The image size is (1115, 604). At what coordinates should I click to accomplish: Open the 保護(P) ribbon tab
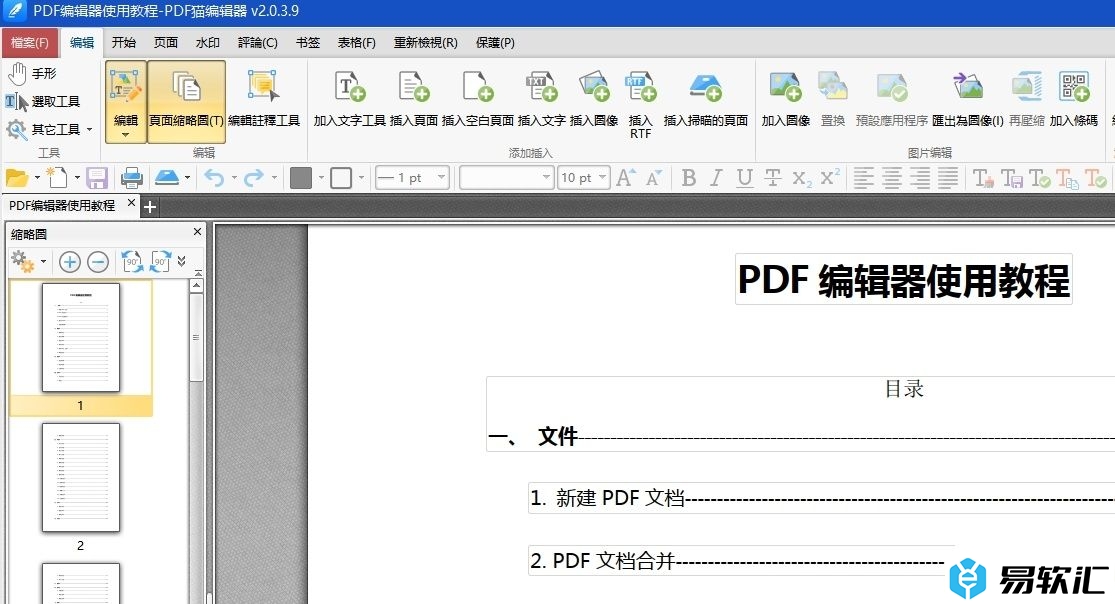pos(495,43)
